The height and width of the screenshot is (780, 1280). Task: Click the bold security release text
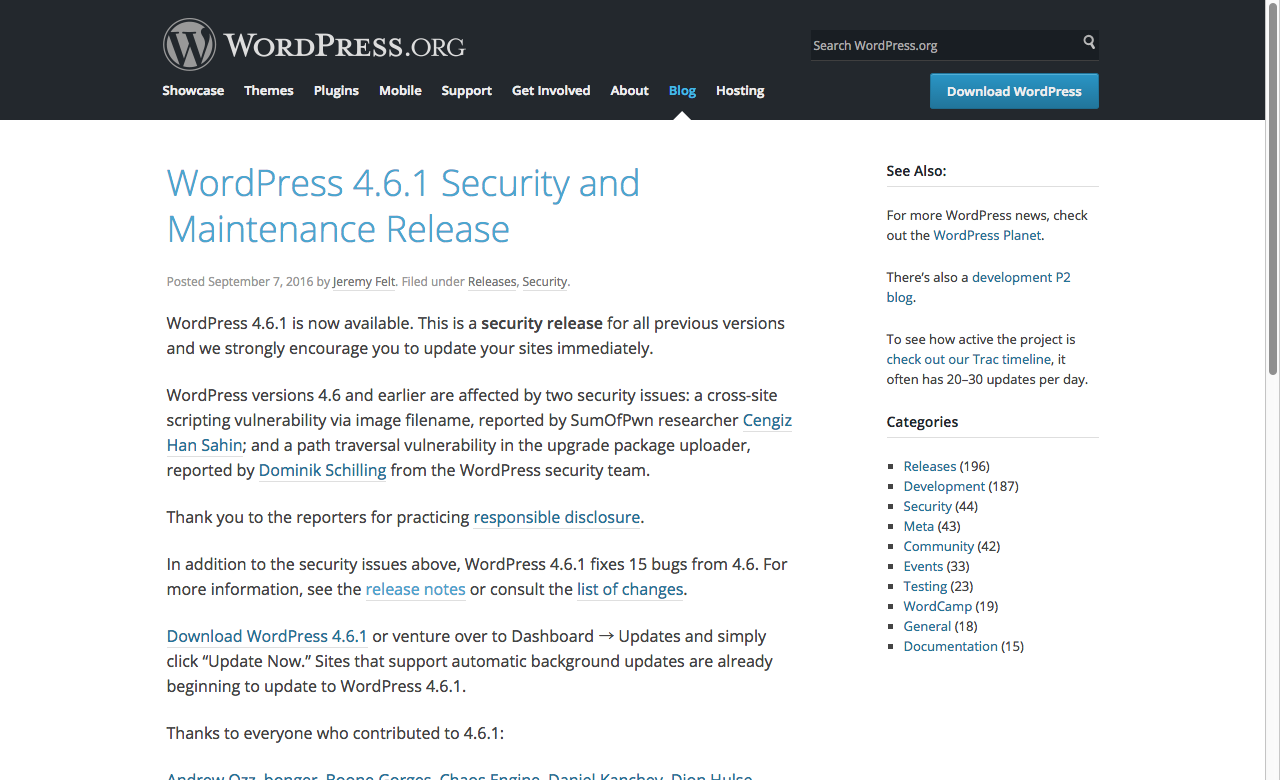coord(542,323)
